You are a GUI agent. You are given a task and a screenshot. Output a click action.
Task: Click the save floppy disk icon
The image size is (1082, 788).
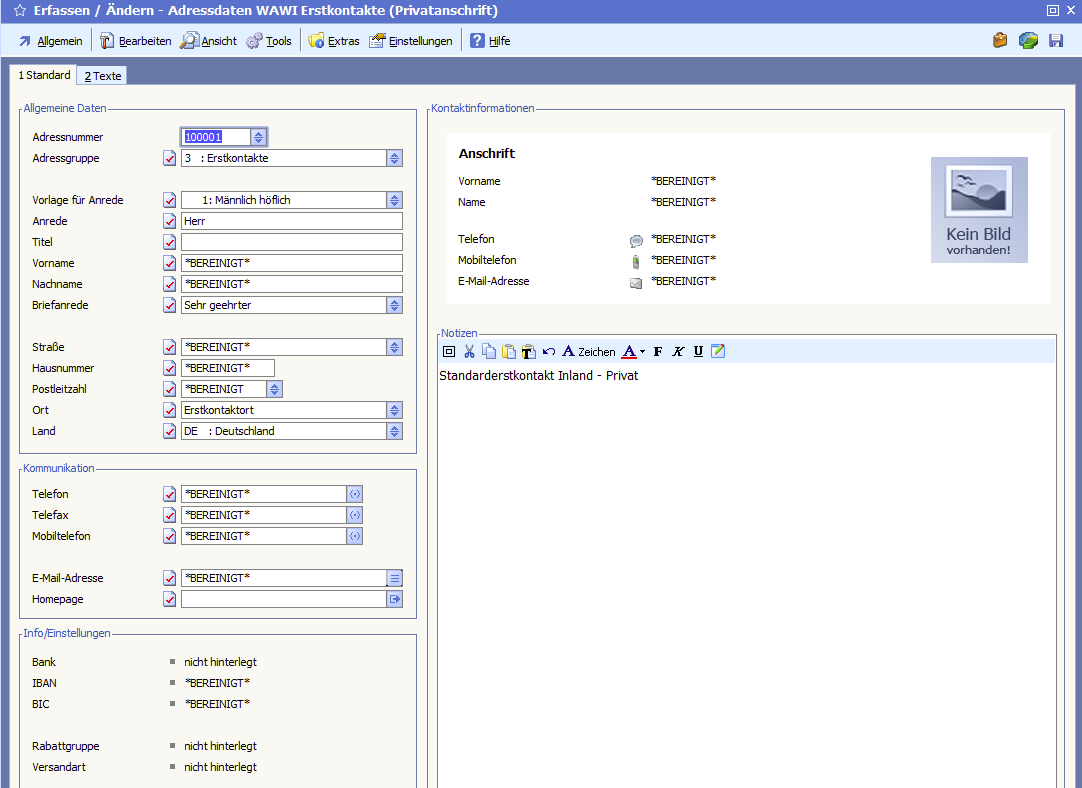coord(1056,41)
